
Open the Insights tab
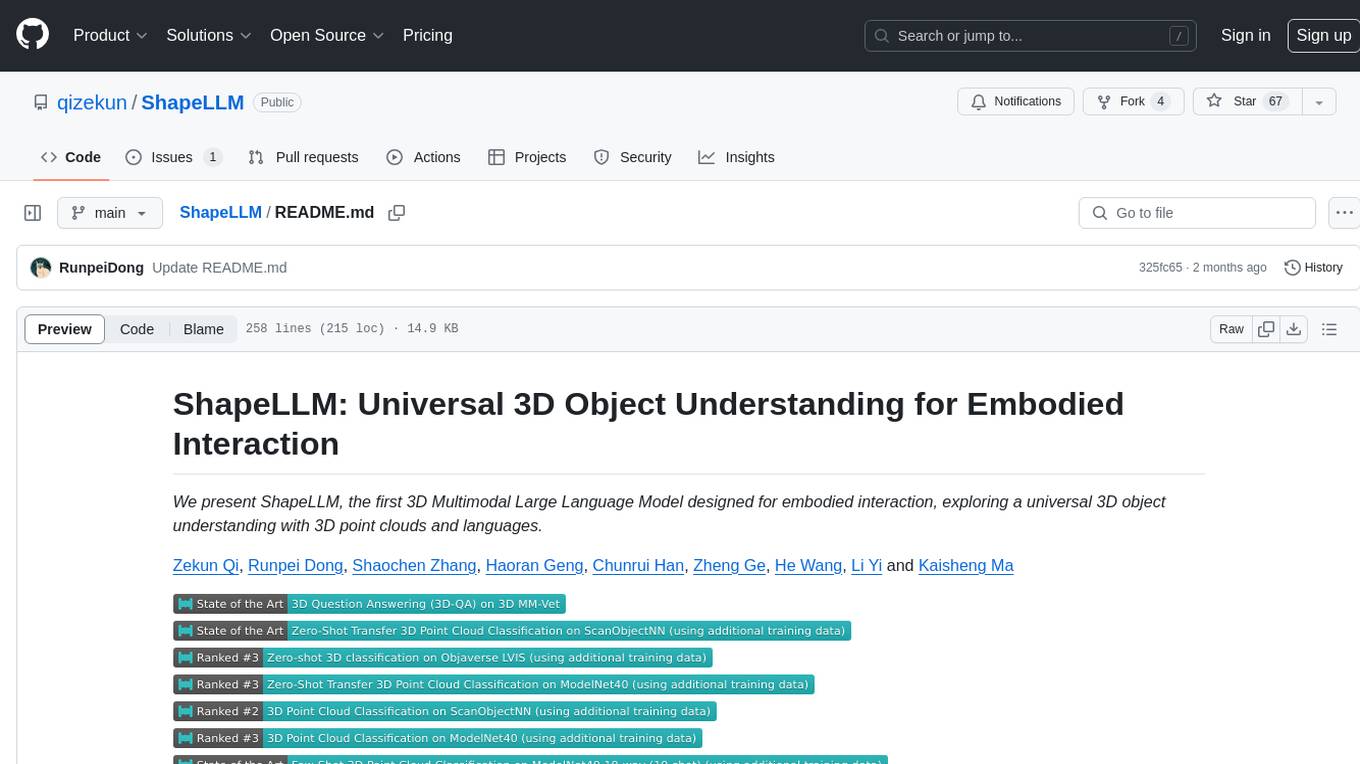coord(736,157)
